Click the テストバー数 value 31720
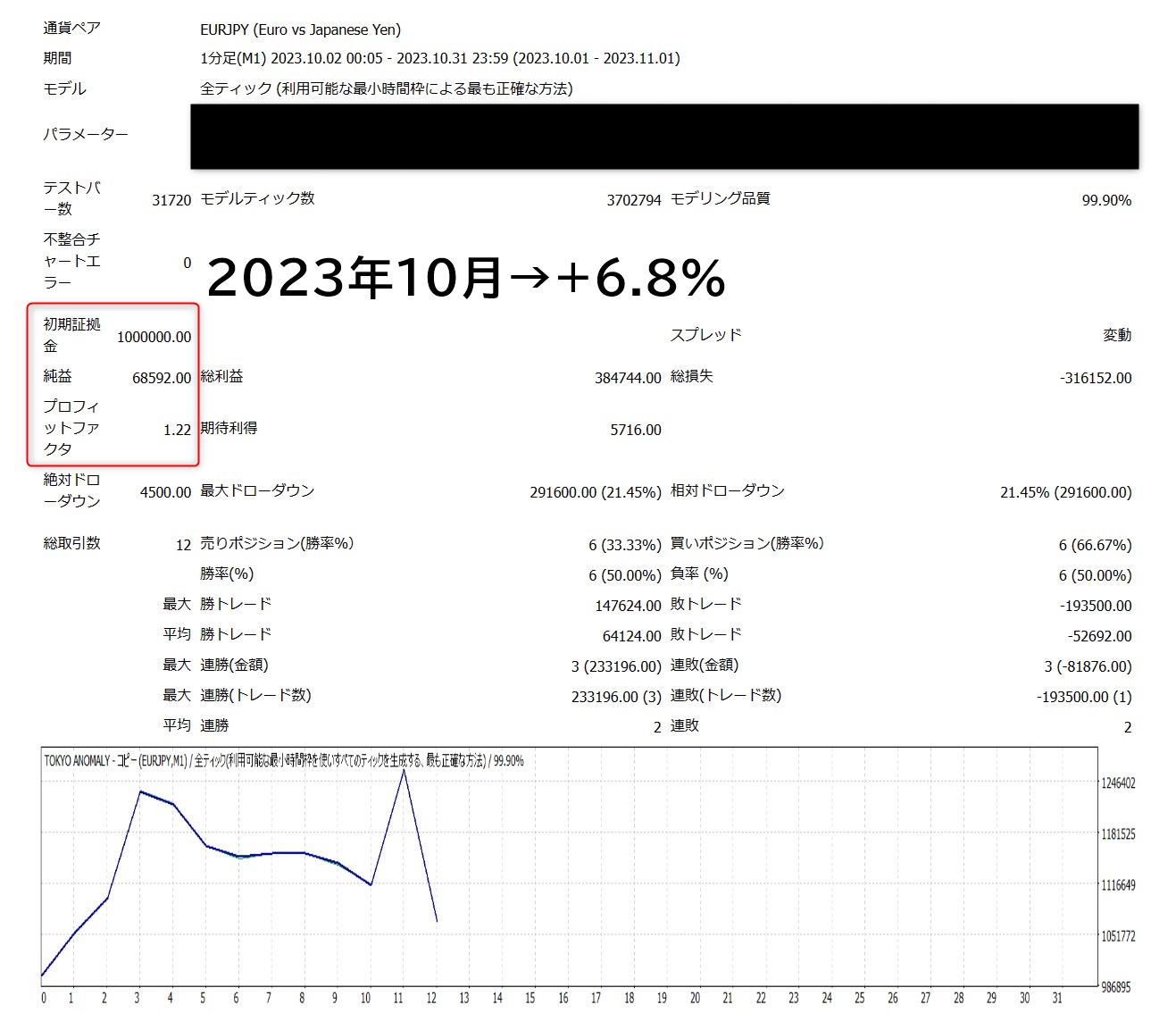This screenshot has width=1176, height=1013. click(171, 200)
